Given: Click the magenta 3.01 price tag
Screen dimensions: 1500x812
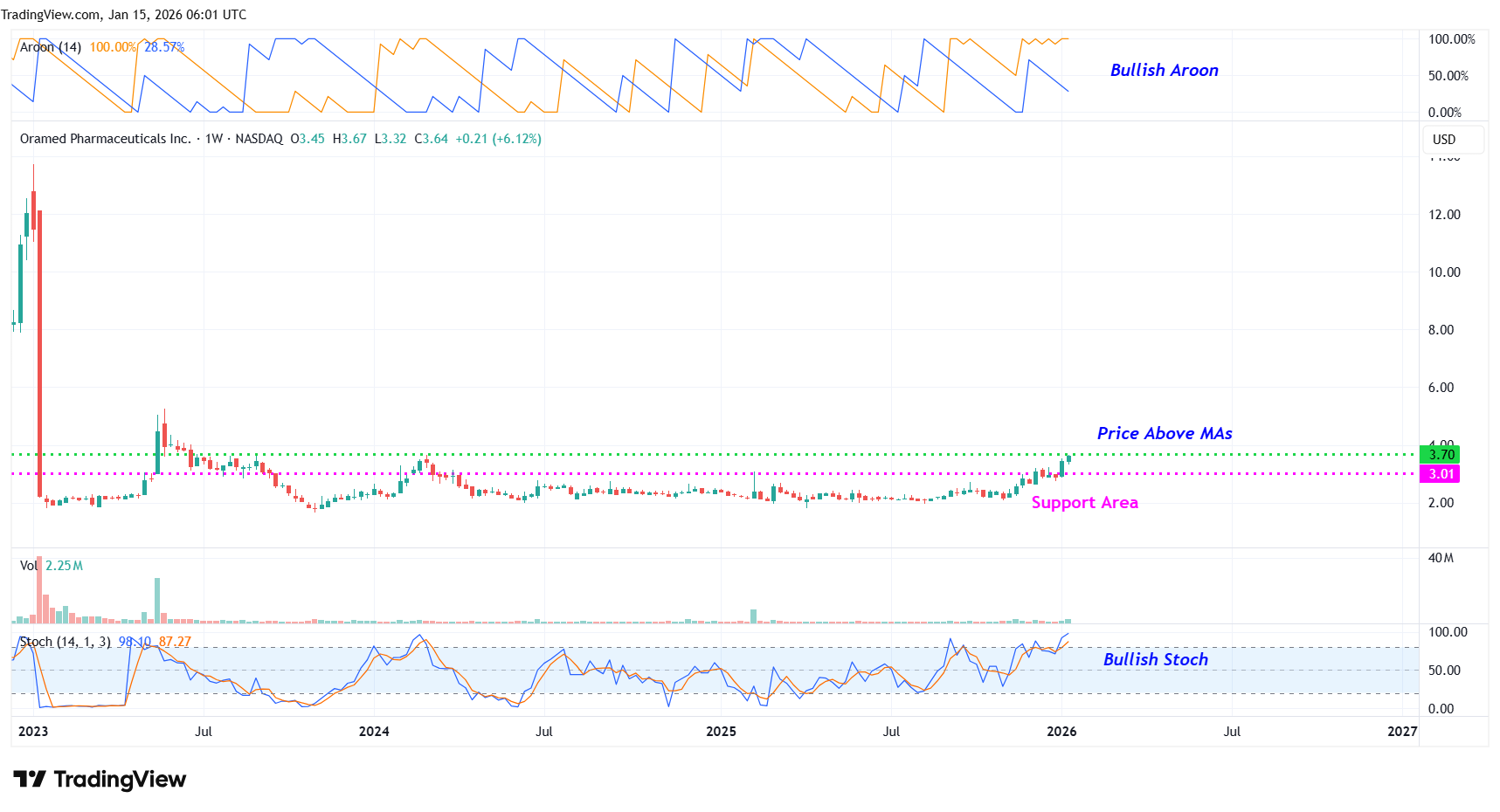Looking at the screenshot, I should tap(1441, 474).
